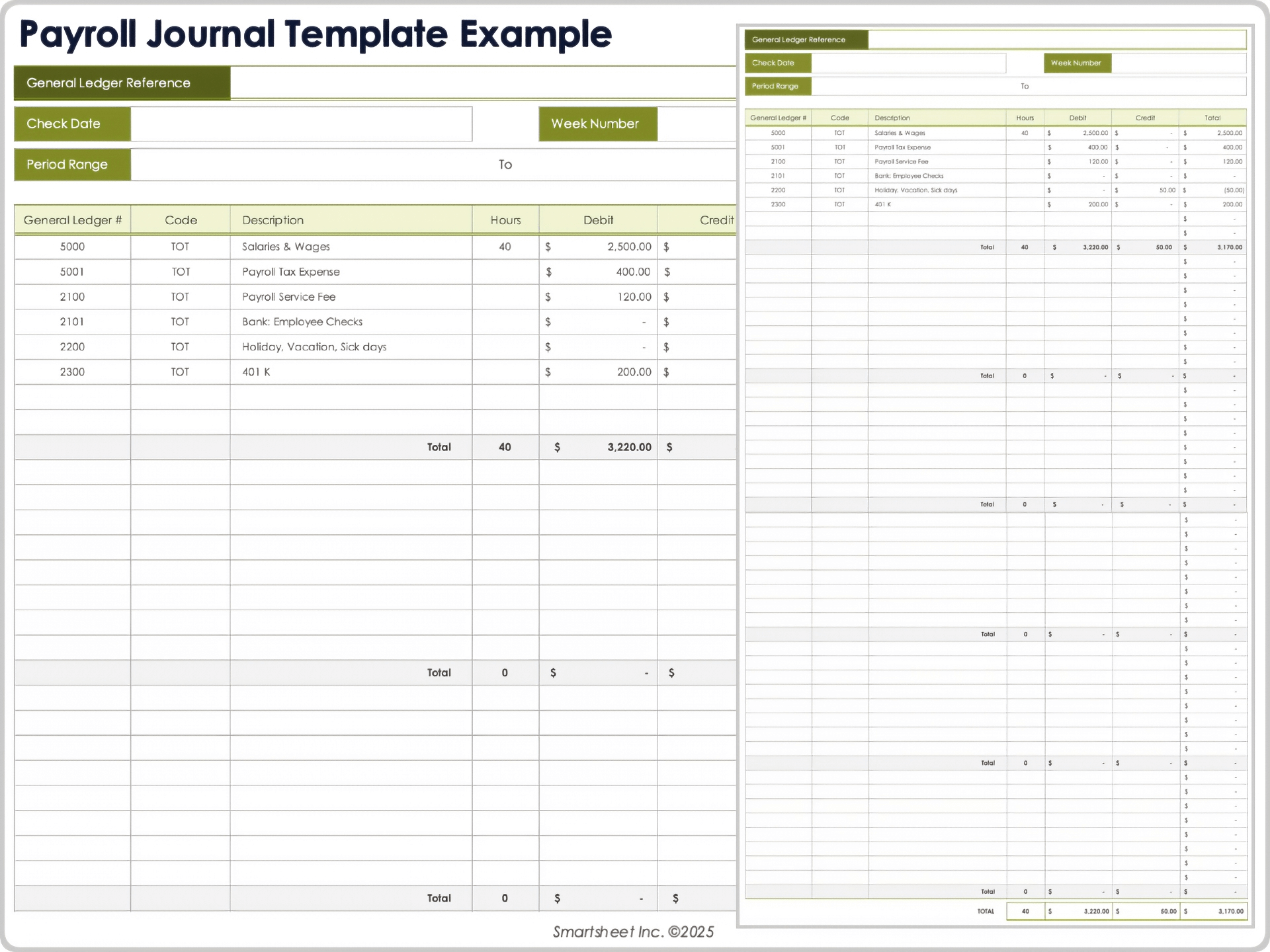Click the Week Number label
The image size is (1270, 952).
point(595,124)
